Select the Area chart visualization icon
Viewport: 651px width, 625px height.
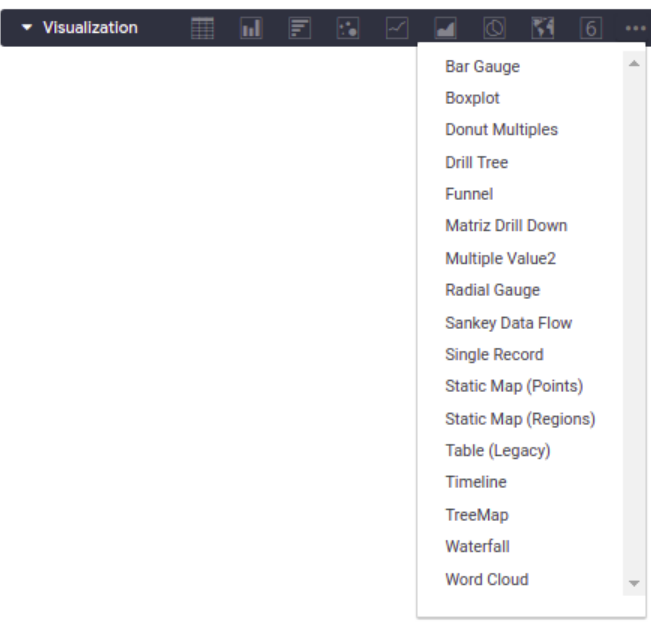(x=445, y=28)
